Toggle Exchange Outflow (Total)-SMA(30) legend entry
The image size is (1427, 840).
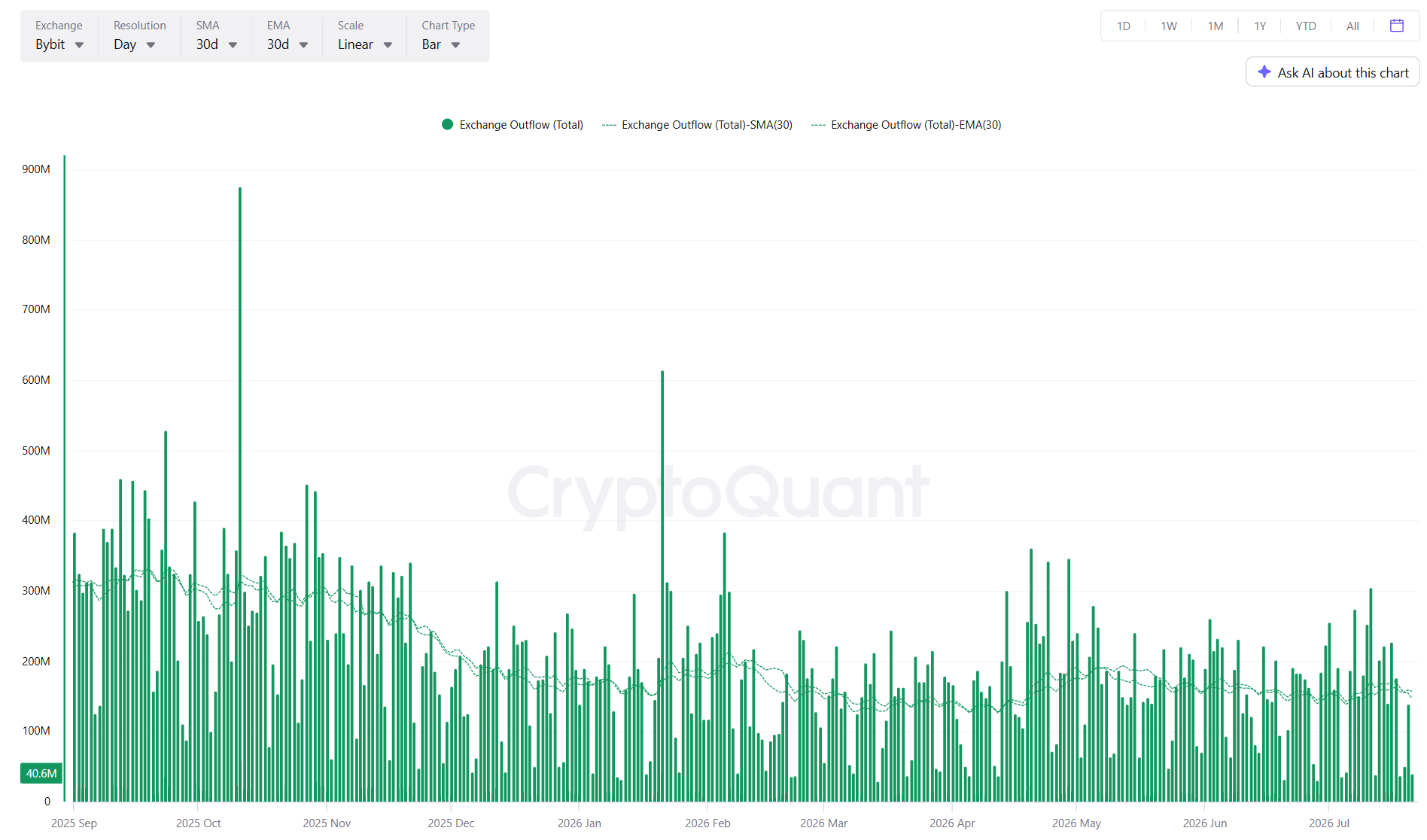pos(698,125)
